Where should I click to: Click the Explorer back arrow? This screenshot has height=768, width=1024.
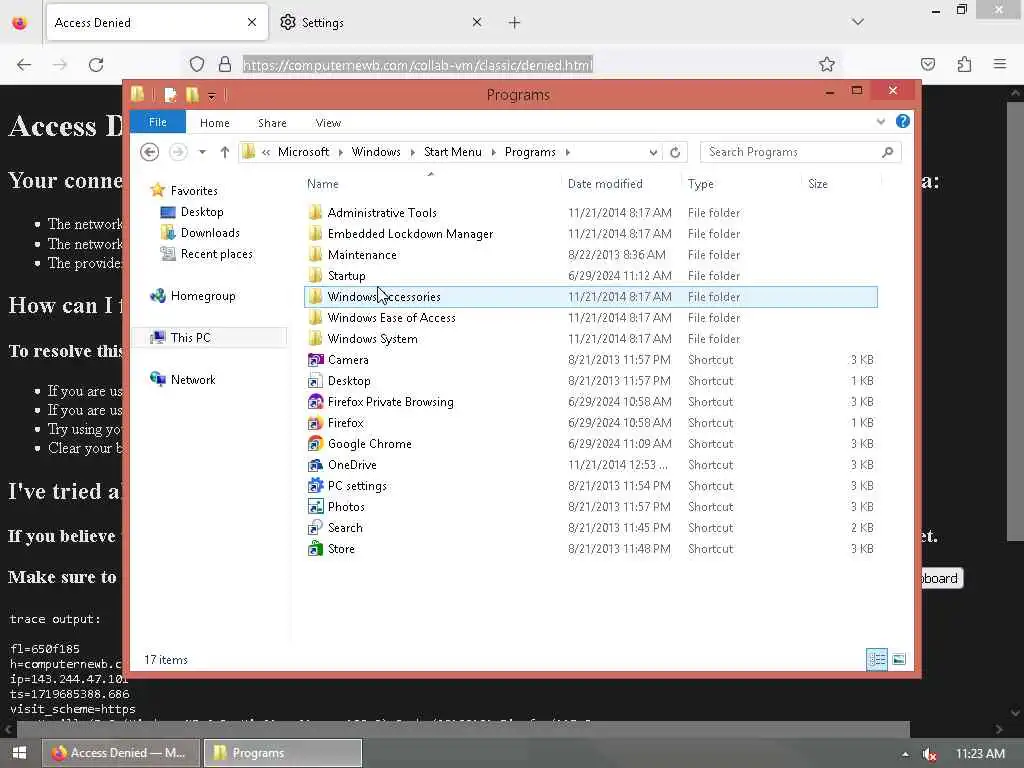point(150,152)
